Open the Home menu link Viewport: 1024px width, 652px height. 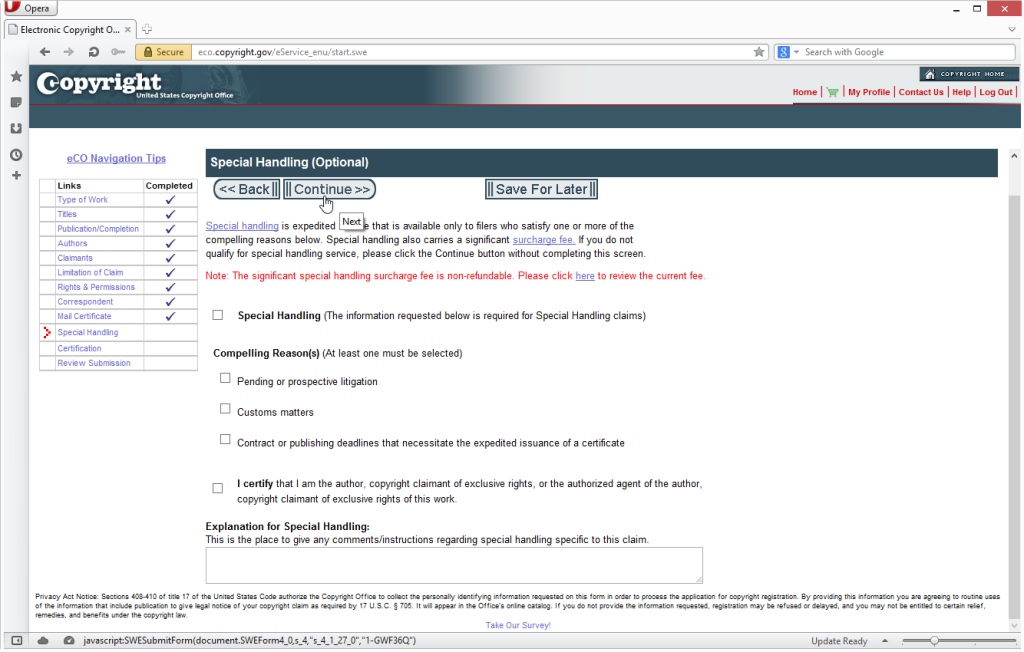point(805,92)
